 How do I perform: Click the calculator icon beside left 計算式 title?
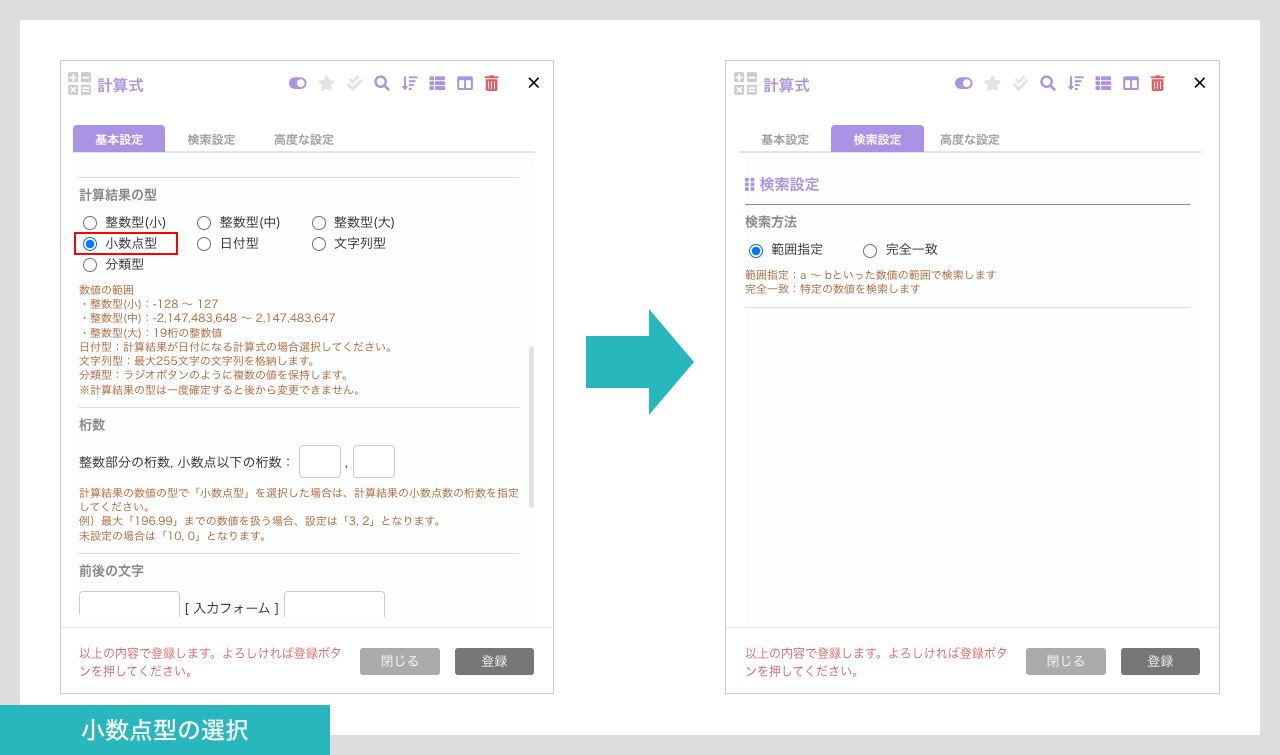(x=80, y=83)
